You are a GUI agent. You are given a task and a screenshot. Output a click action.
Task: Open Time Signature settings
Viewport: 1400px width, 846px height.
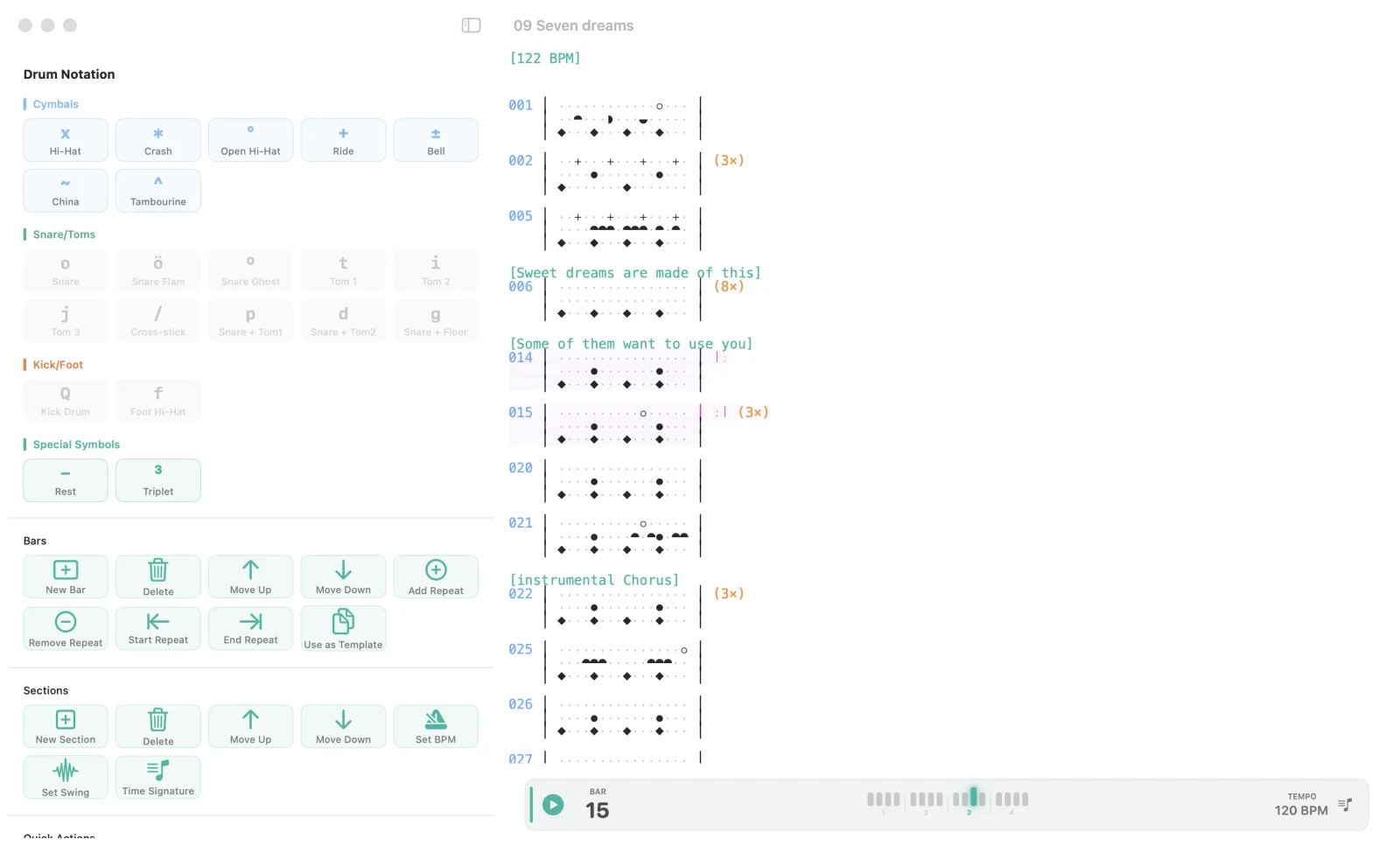(158, 778)
